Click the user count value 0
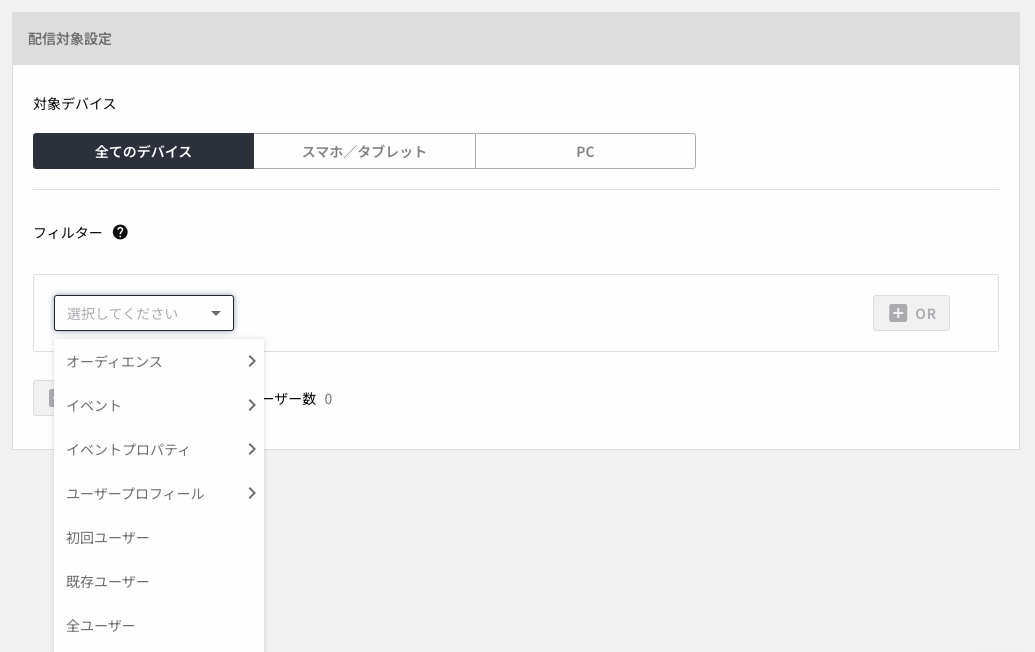Image resolution: width=1035 pixels, height=652 pixels. pyautogui.click(x=328, y=399)
